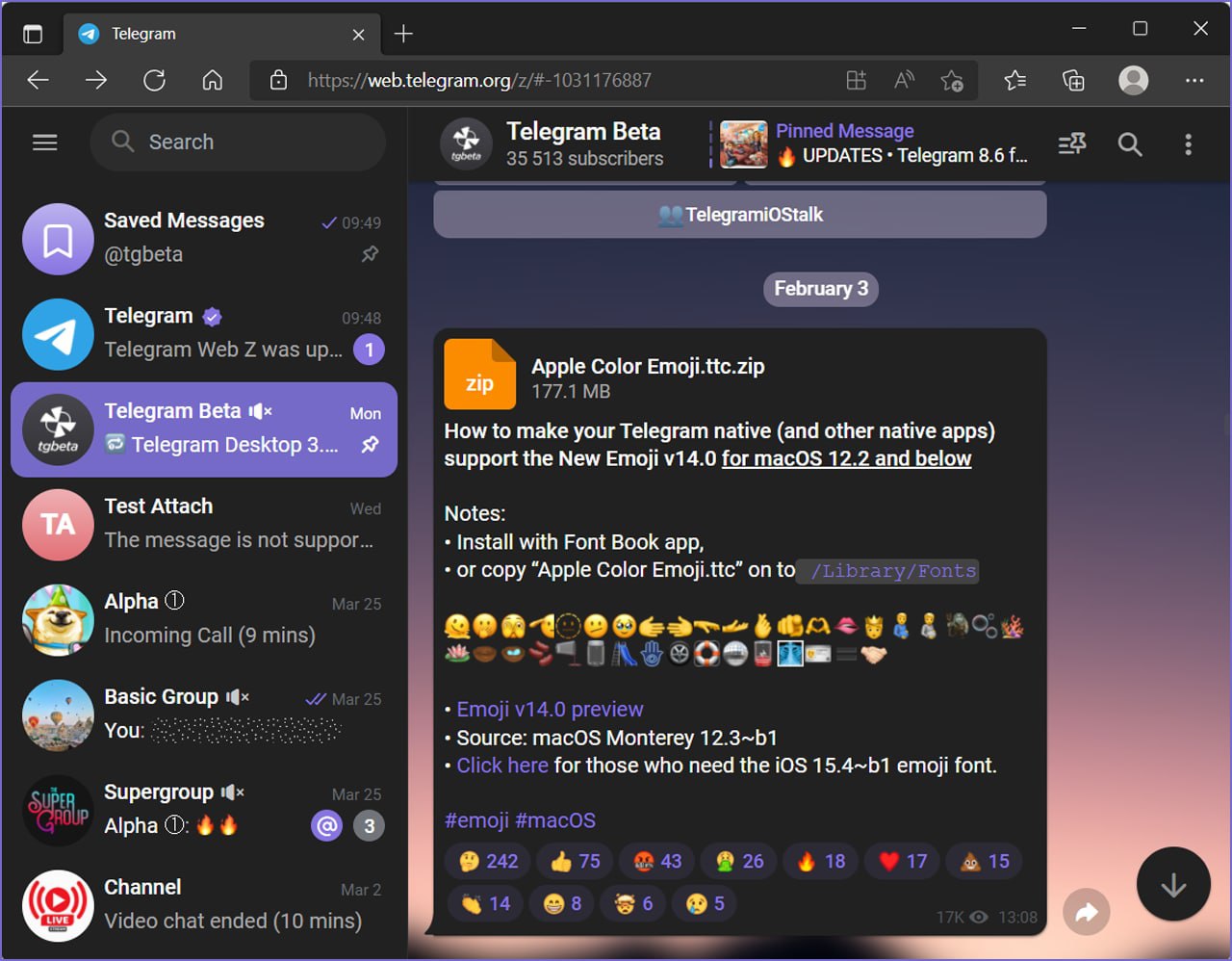Click the unread badge on Telegram chat

(x=369, y=350)
